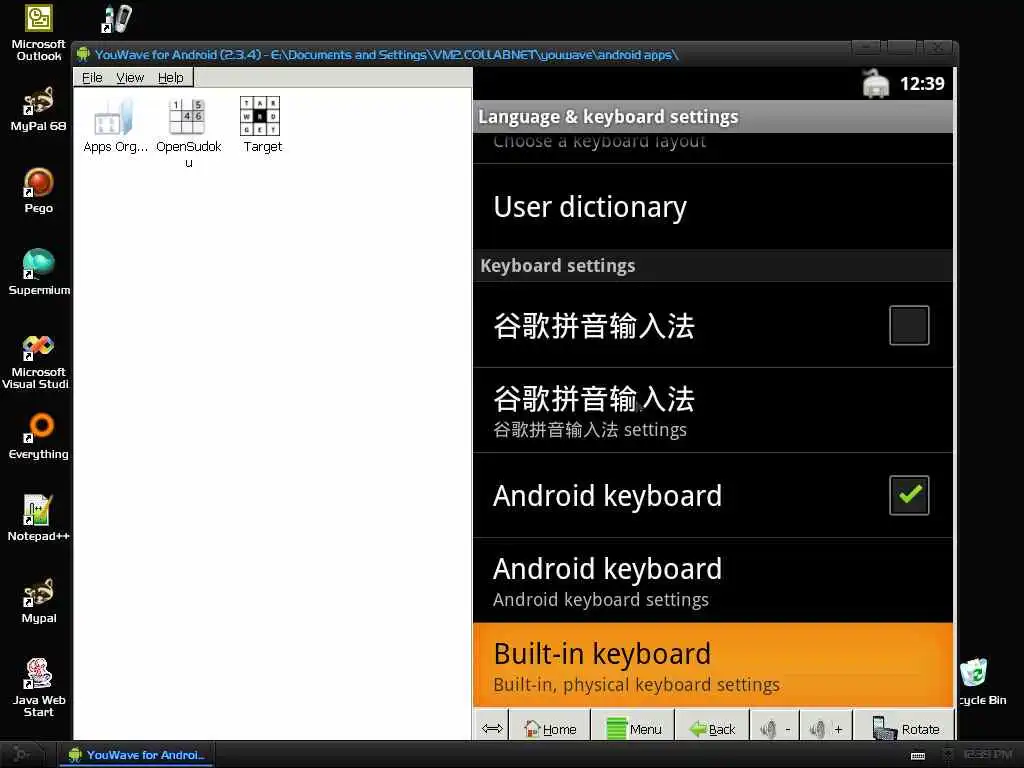
Task: Open Android keyboard settings entry
Action: 713,581
